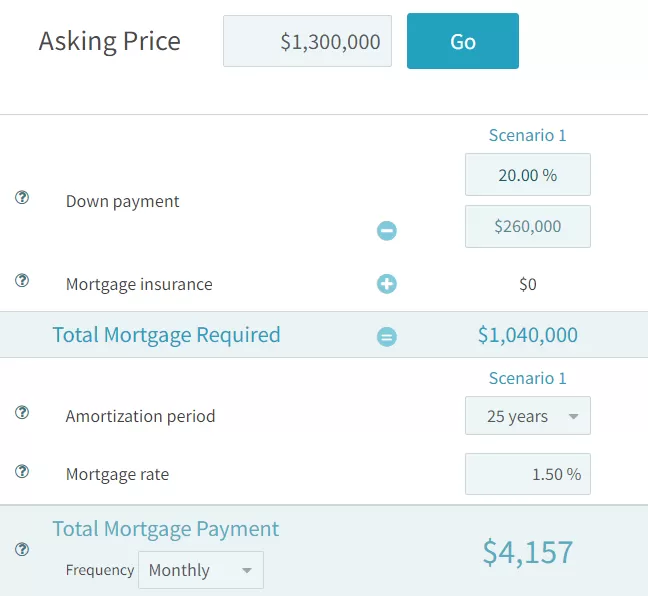Click the Go button
Image resolution: width=648 pixels, height=596 pixels.
[463, 41]
